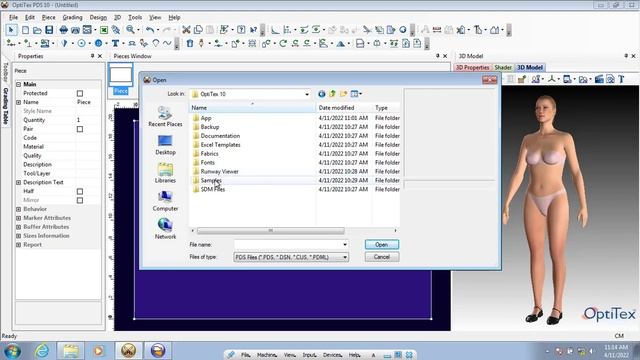Expand the Marker Attributes section
Screen dimensions: 640x360
[18, 218]
